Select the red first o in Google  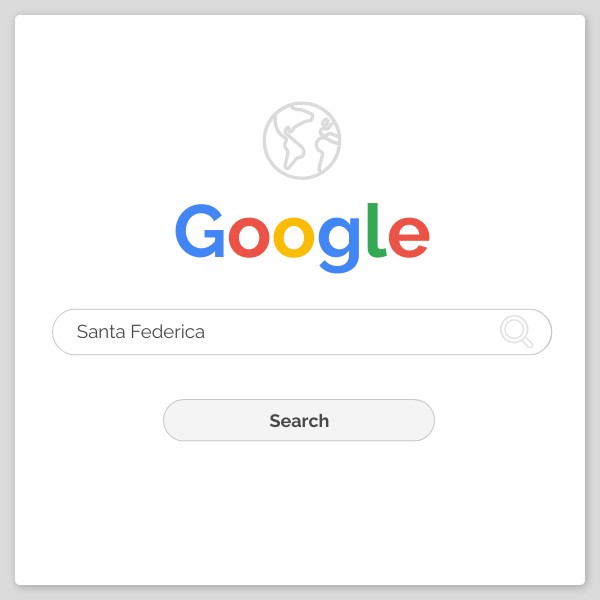pos(249,237)
